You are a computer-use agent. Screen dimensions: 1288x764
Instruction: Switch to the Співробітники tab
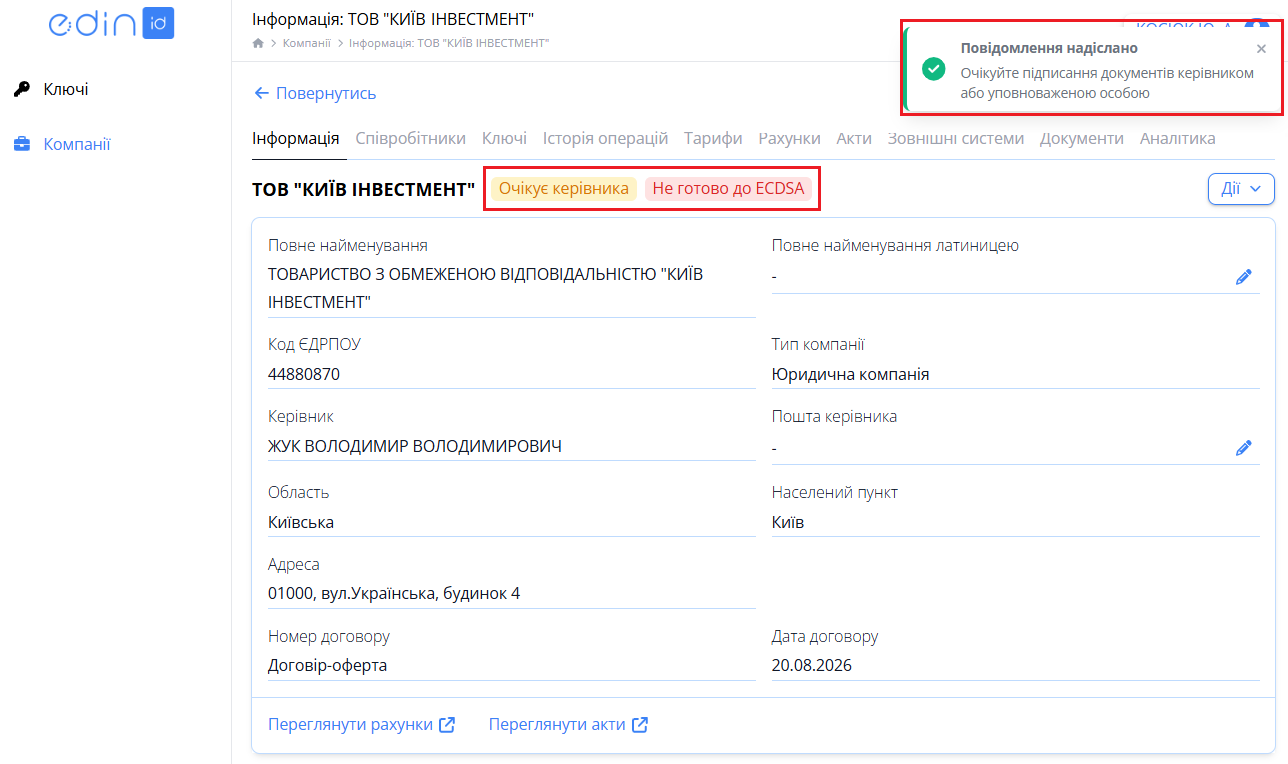(411, 139)
